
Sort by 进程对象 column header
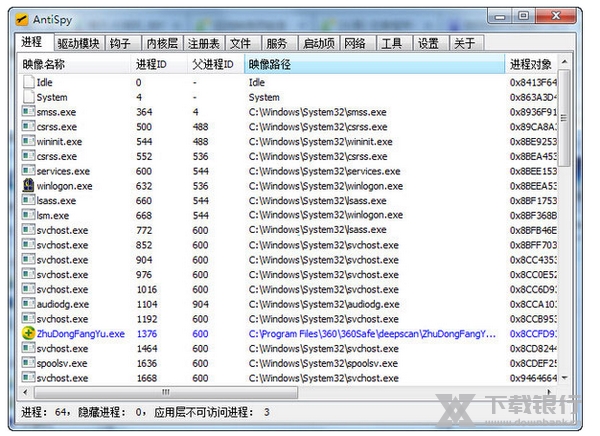(532, 64)
